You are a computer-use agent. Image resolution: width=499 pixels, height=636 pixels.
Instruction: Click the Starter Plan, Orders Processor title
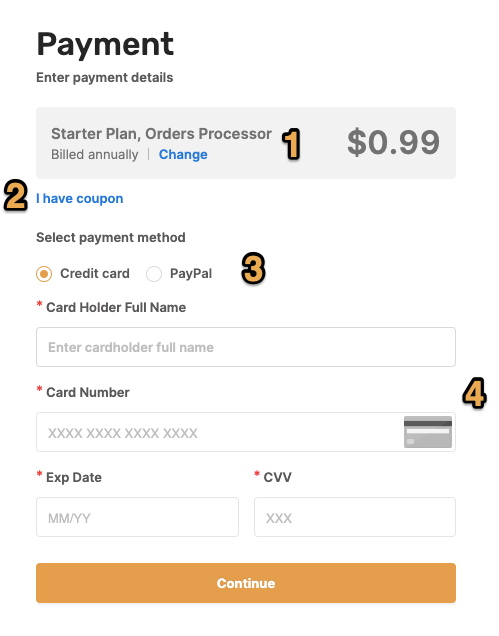pos(161,134)
